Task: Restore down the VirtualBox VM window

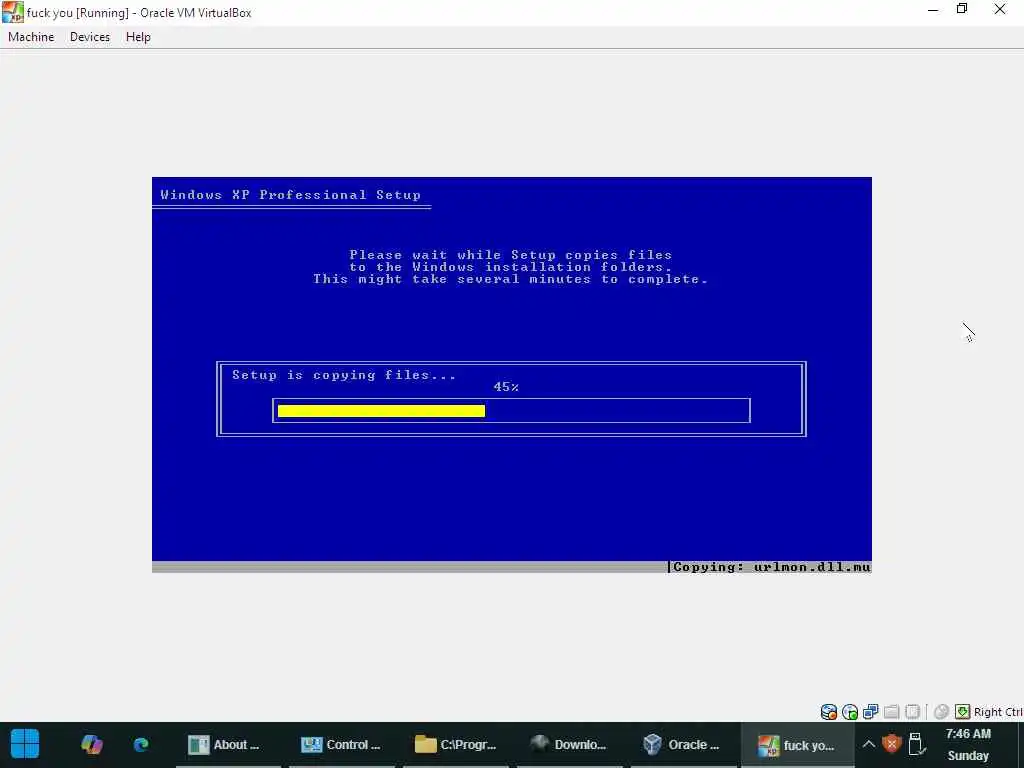Action: pyautogui.click(x=962, y=9)
